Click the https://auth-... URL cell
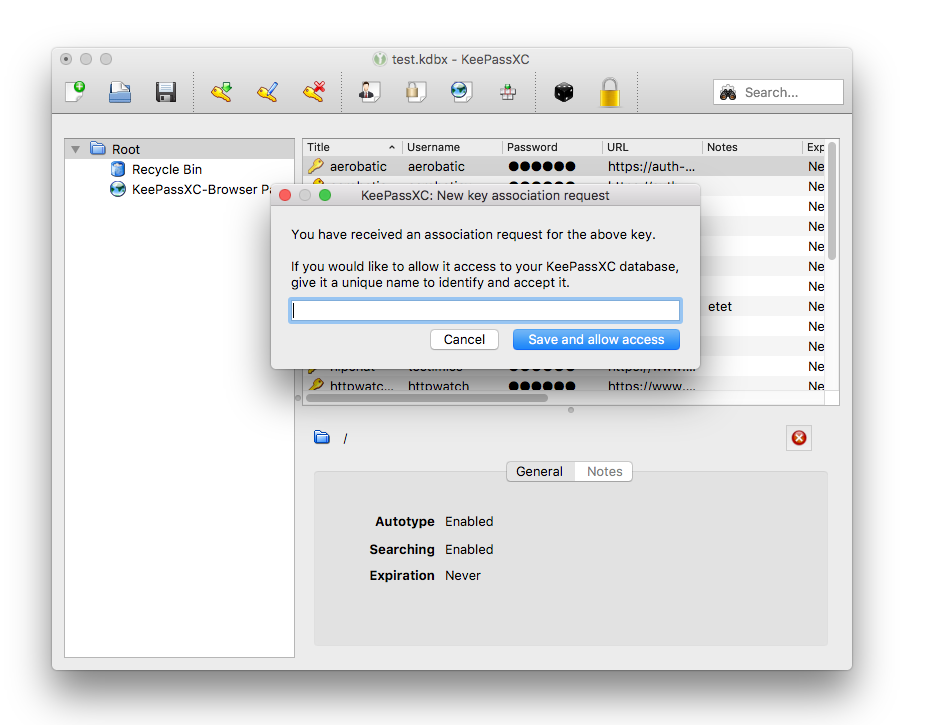This screenshot has height=725, width=927. [x=652, y=167]
